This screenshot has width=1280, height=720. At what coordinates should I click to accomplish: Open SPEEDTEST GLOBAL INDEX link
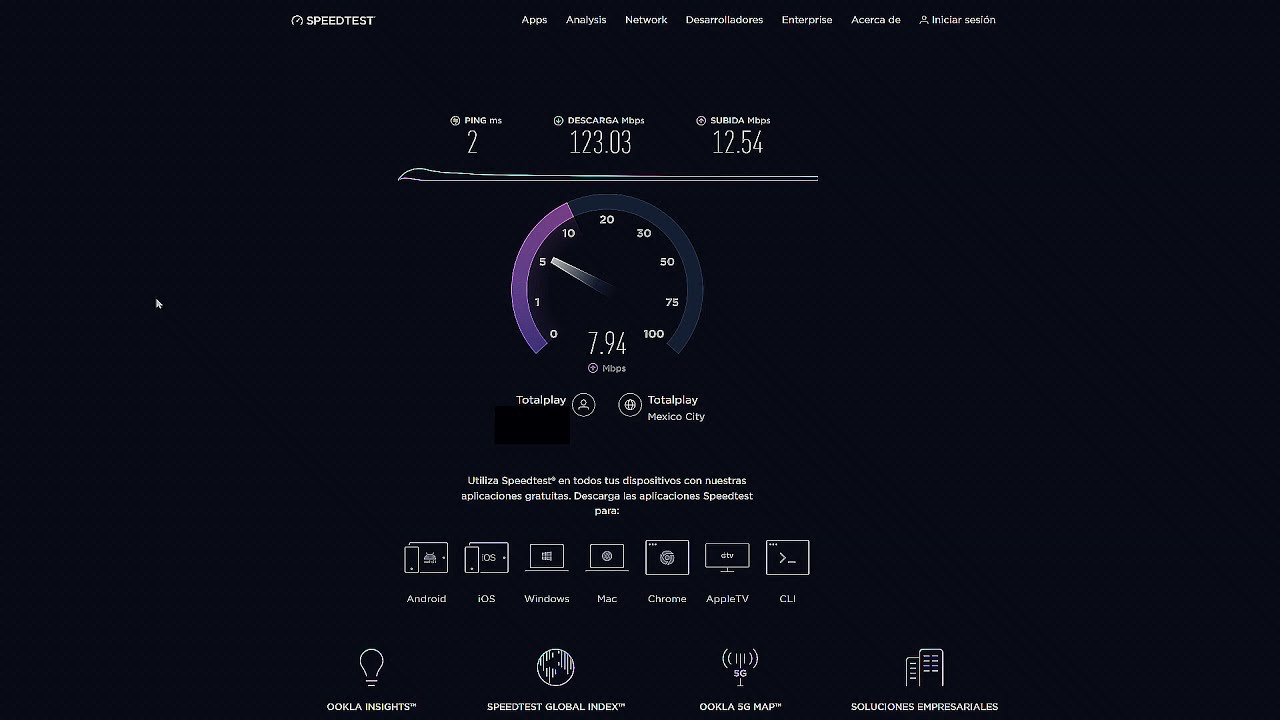point(556,707)
